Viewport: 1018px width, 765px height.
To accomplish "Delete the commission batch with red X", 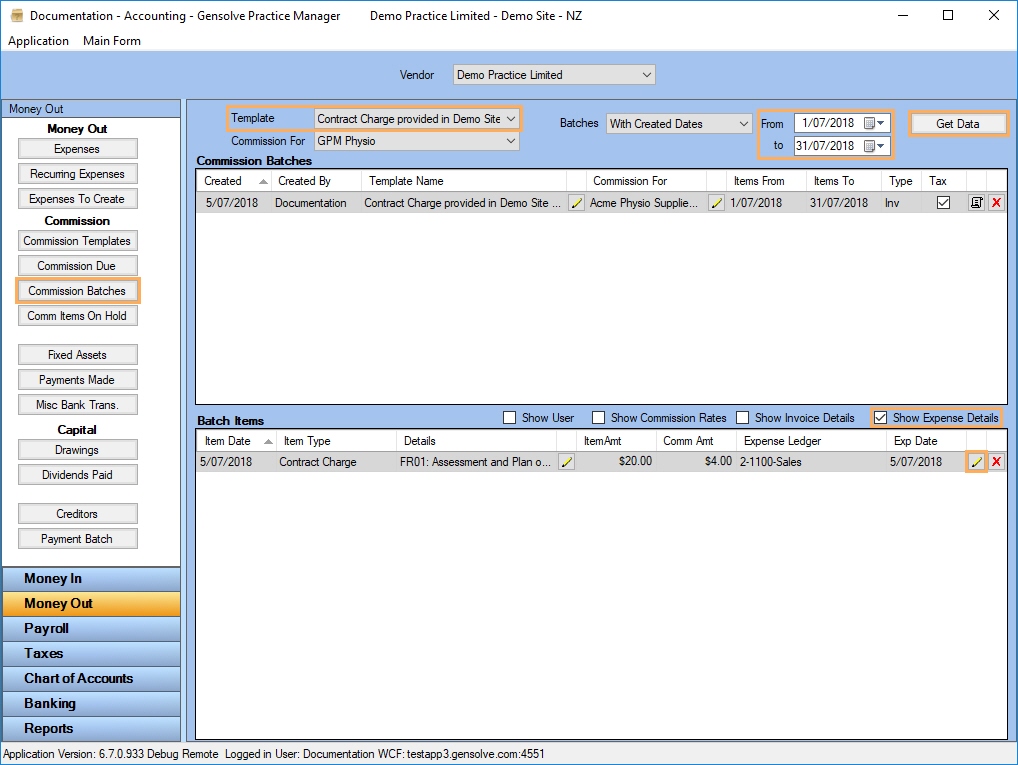I will click(x=996, y=203).
